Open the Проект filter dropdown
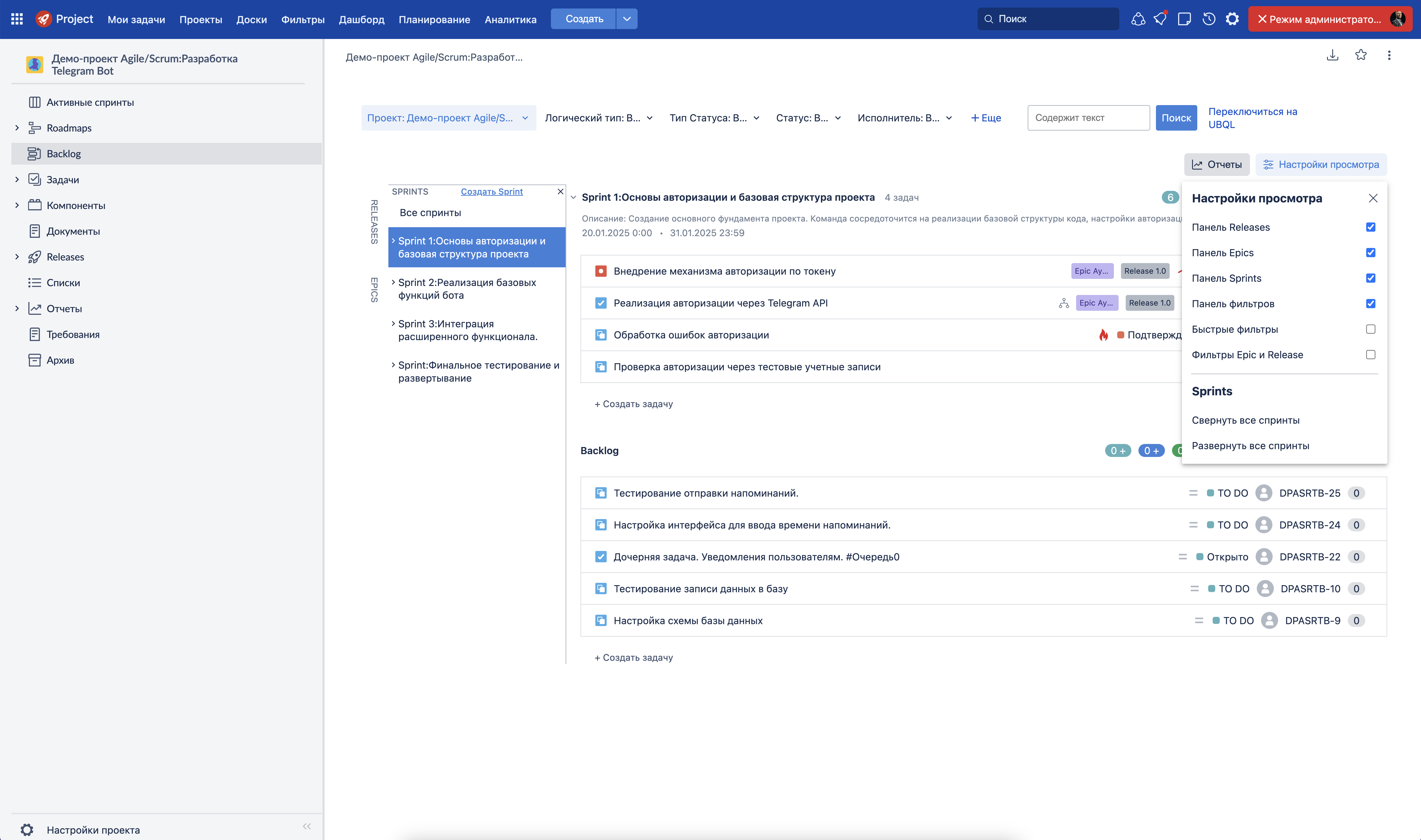 (448, 118)
